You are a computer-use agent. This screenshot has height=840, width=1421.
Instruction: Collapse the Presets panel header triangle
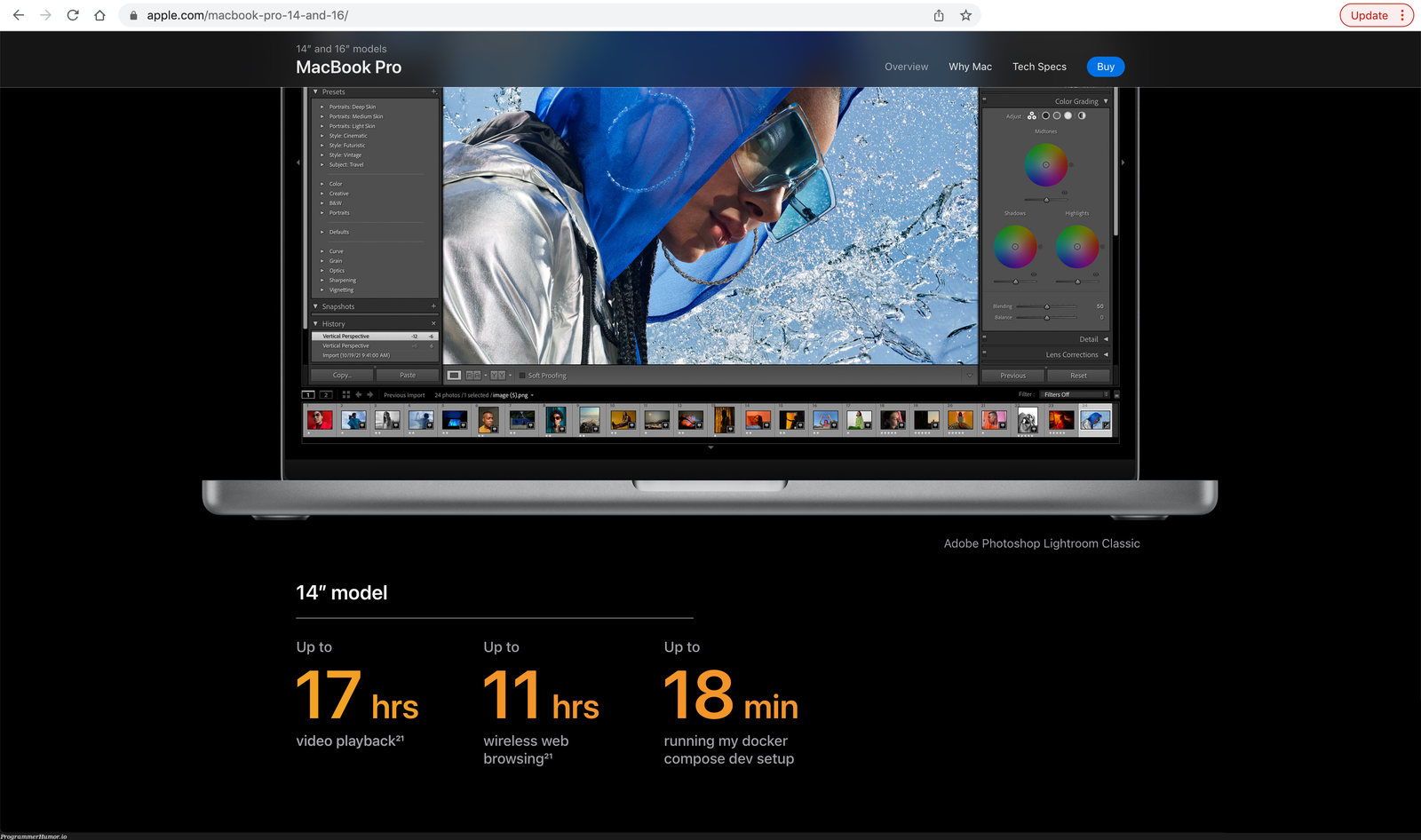point(315,91)
